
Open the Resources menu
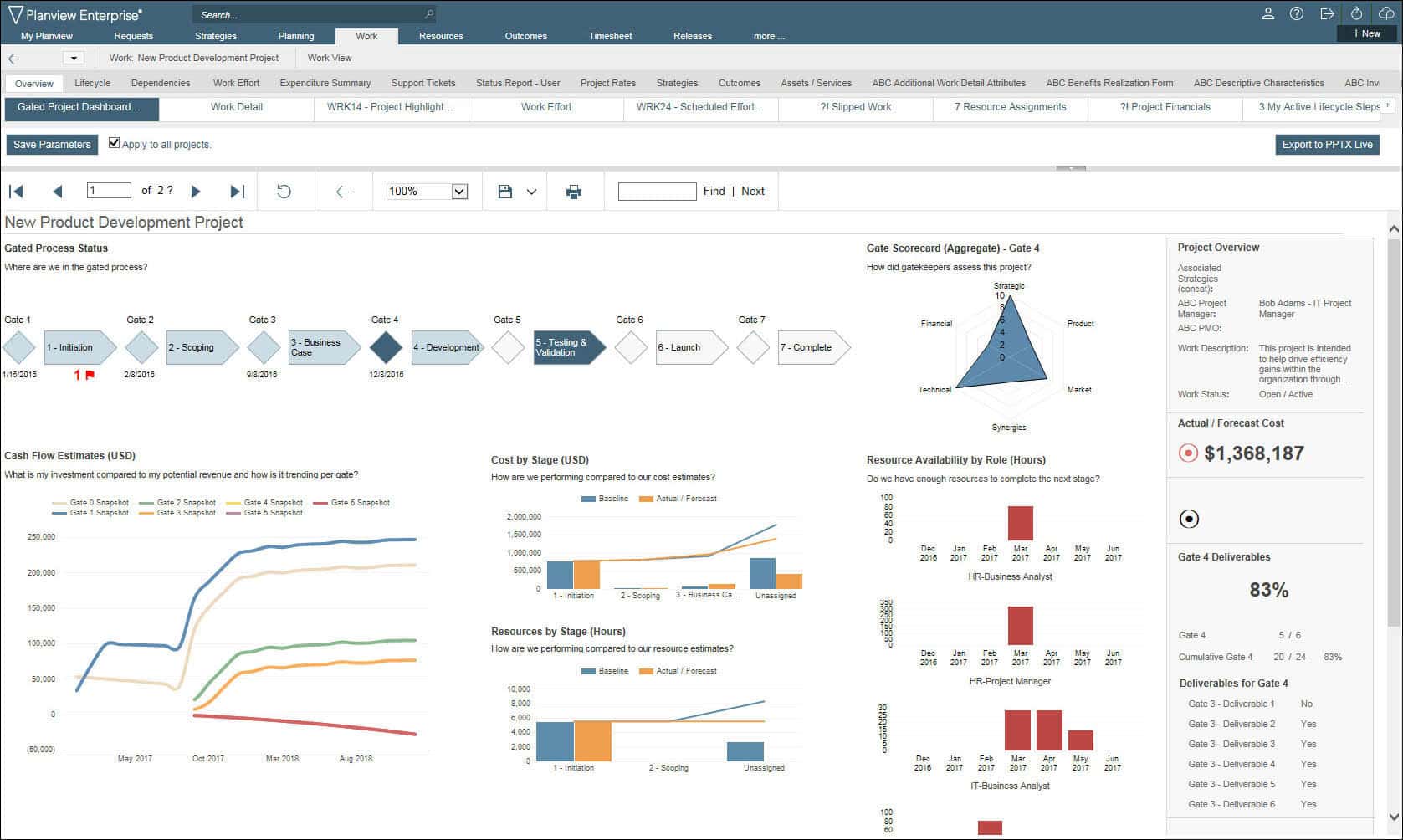click(x=441, y=36)
